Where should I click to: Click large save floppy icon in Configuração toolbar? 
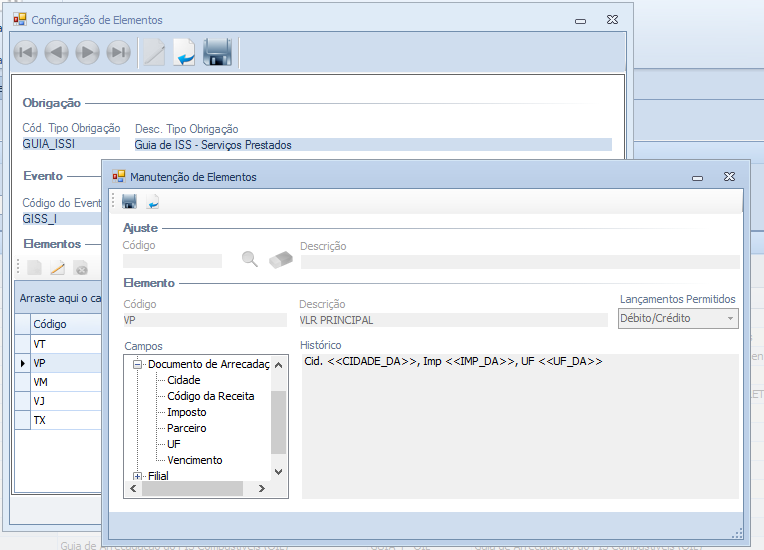click(217, 52)
